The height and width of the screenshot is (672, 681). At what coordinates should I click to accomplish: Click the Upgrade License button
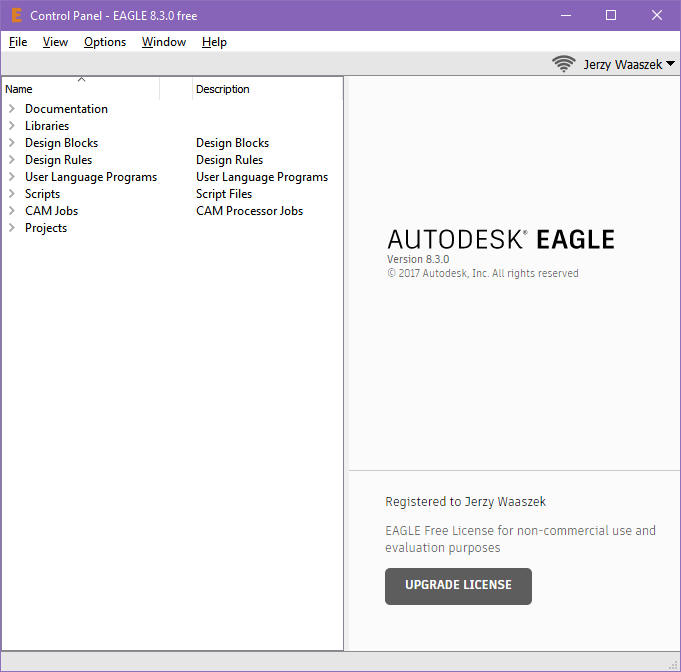458,586
